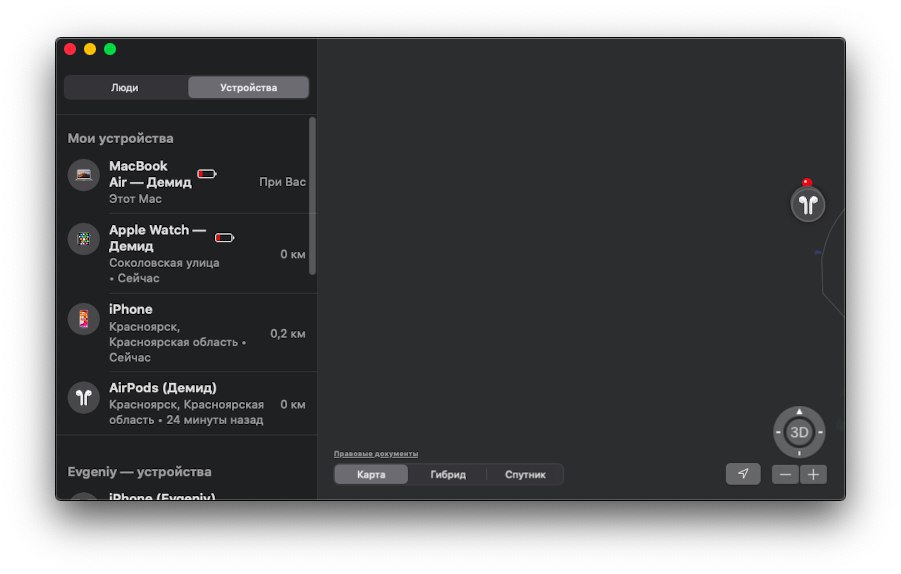Click the "Этот Mac" subtitle

pyautogui.click(x=135, y=199)
